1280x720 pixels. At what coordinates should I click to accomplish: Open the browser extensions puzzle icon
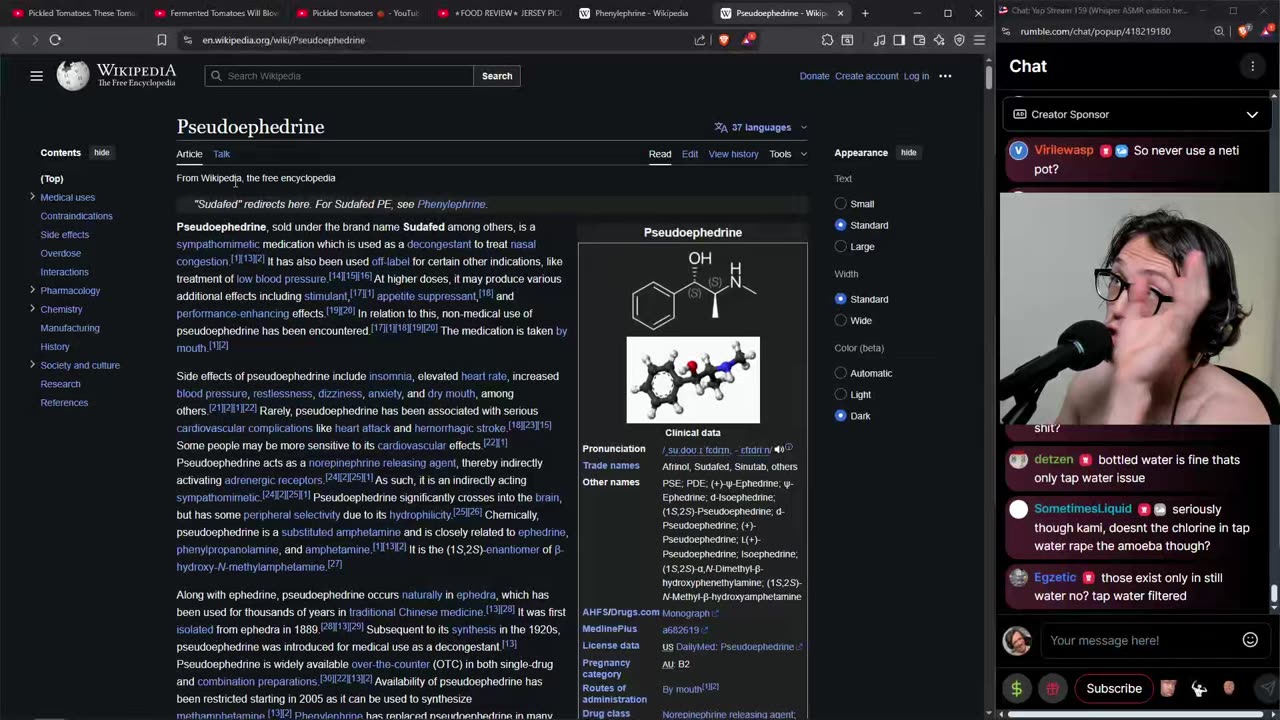point(827,40)
